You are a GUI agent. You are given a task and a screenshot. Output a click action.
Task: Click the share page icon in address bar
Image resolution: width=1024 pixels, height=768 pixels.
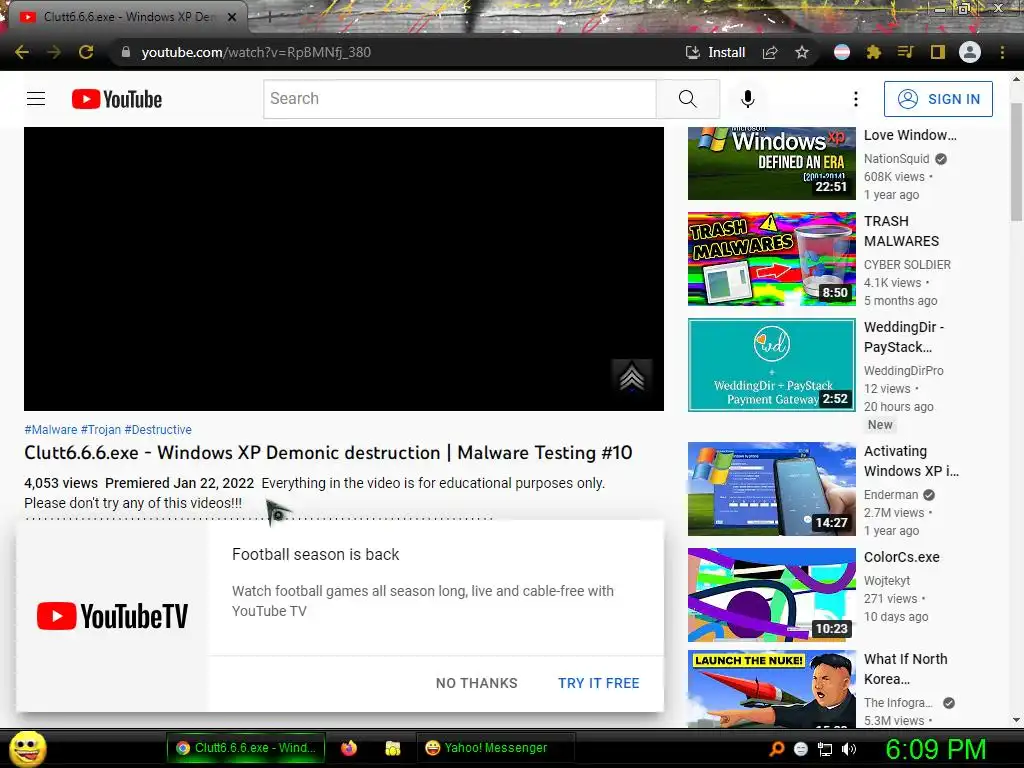click(x=770, y=52)
